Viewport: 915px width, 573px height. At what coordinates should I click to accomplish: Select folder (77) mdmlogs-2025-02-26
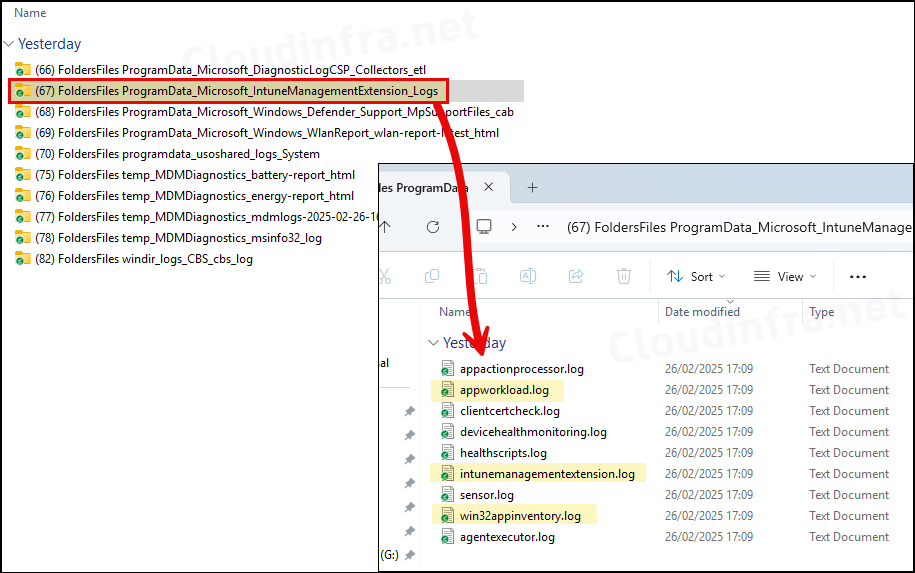[x=207, y=217]
